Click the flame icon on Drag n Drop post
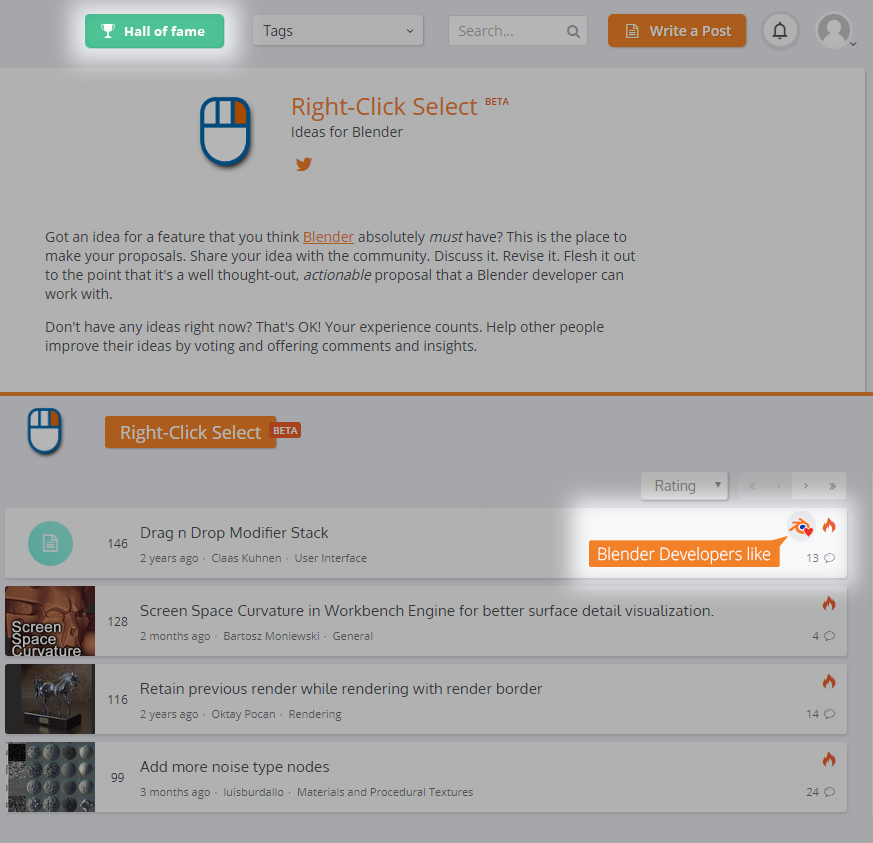 click(x=829, y=525)
